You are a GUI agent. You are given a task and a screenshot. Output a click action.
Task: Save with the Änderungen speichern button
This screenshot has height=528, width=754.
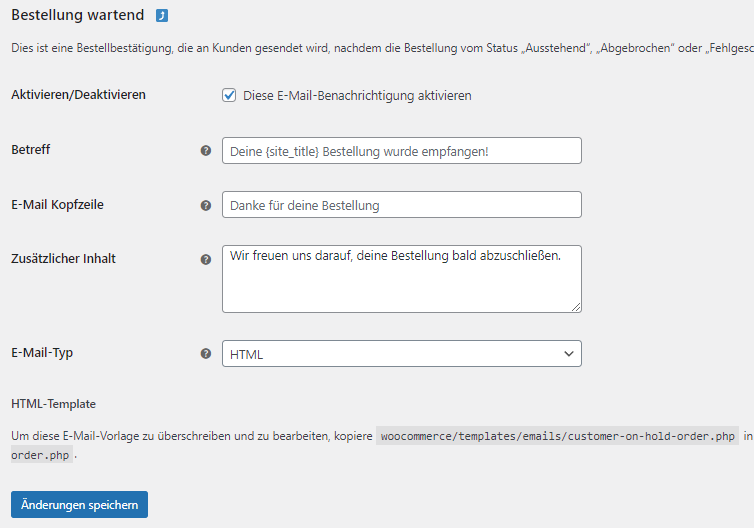point(79,504)
